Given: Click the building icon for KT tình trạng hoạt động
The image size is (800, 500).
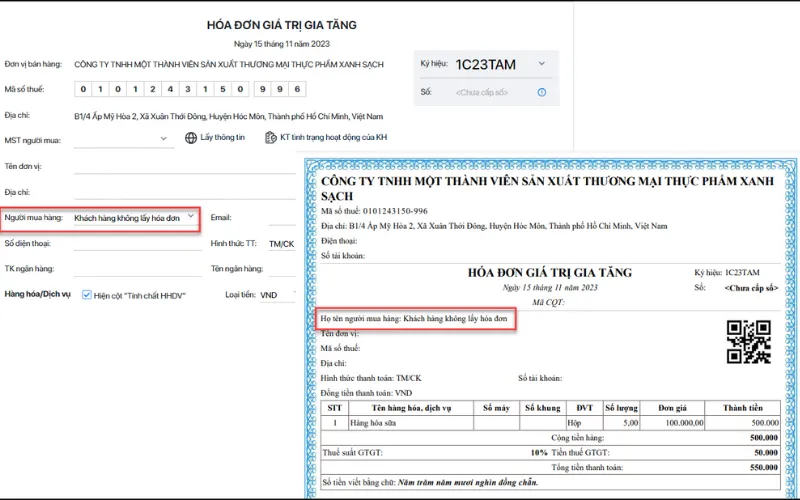Looking at the screenshot, I should [270, 138].
